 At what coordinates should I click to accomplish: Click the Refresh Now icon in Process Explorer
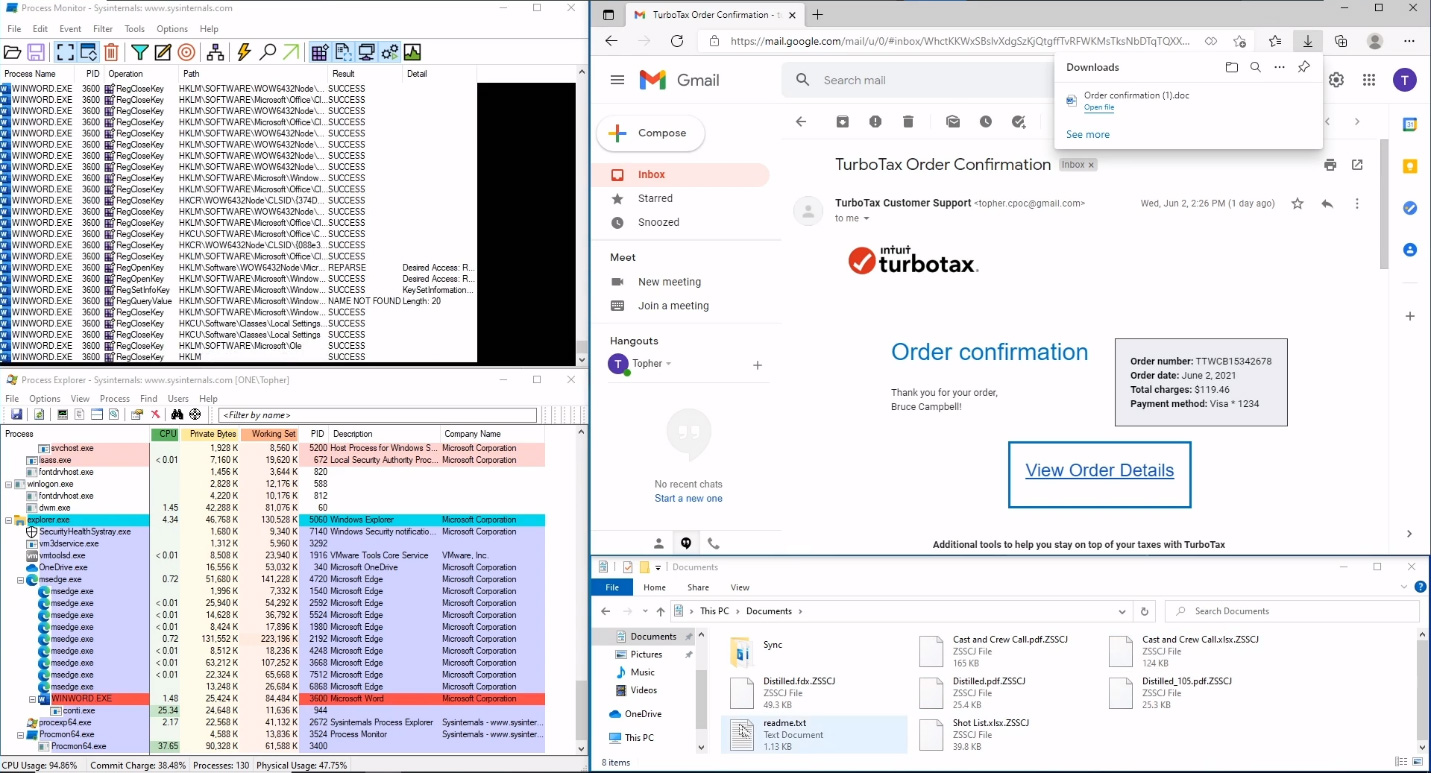tap(39, 414)
